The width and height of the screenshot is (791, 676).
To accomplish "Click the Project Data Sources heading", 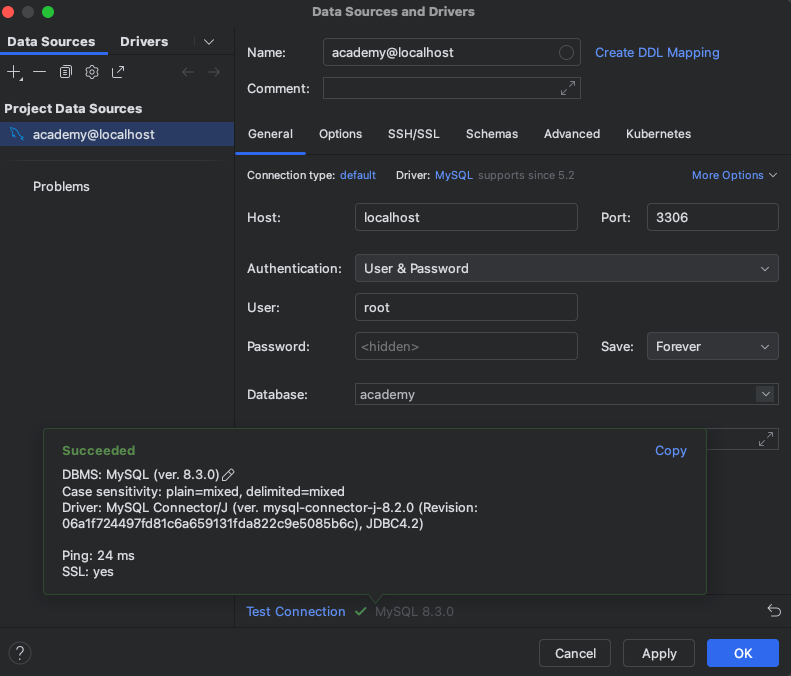I will coord(73,108).
